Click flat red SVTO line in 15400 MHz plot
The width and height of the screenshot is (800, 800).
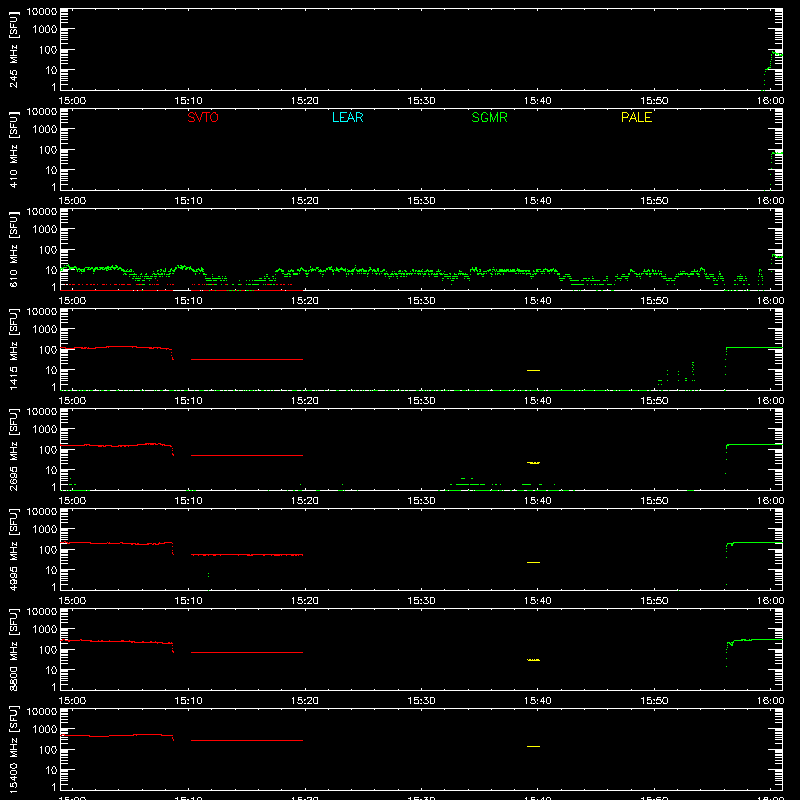pos(247,740)
